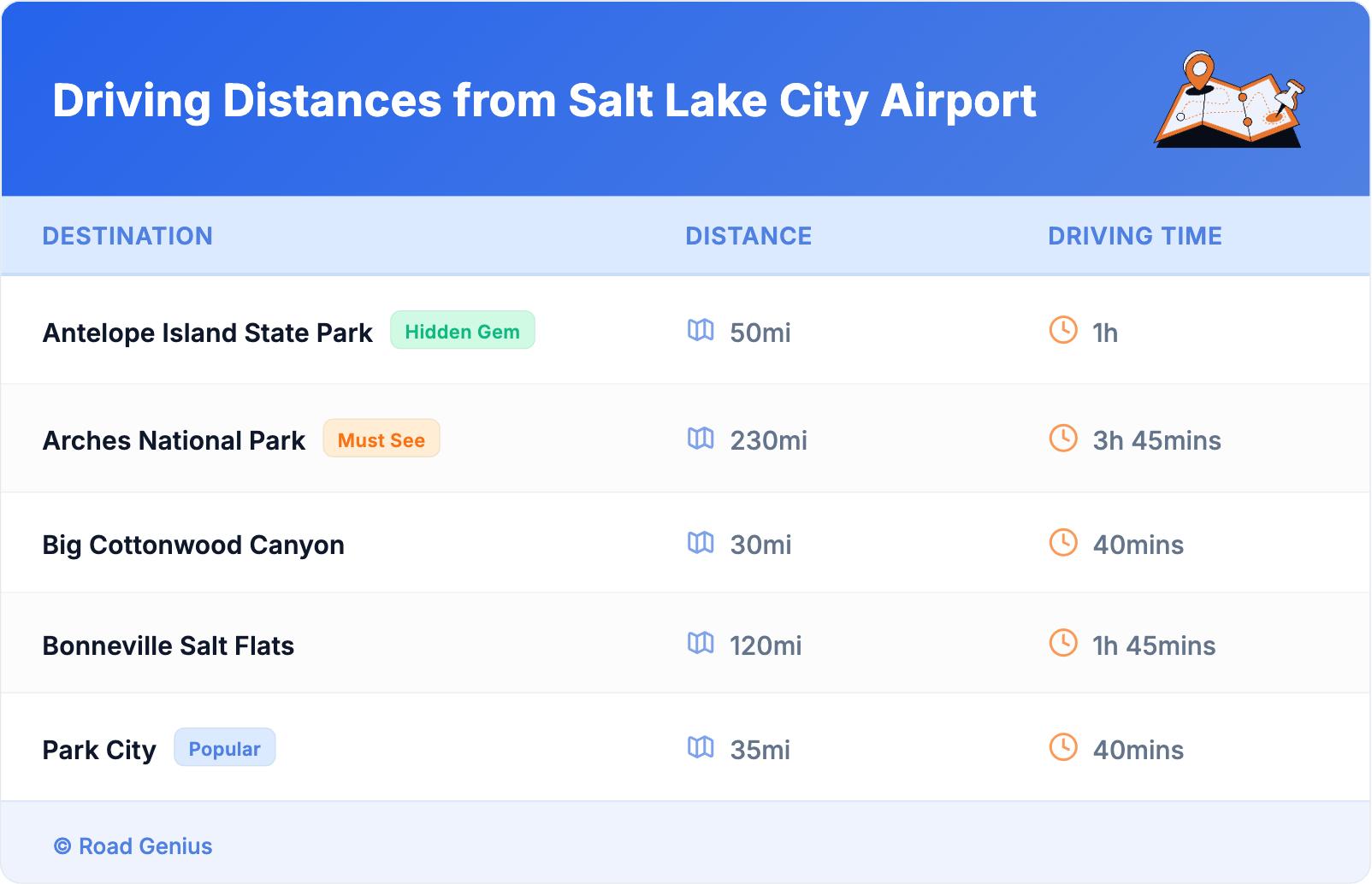
Task: Select the Driving Time column header
Action: tap(1134, 236)
